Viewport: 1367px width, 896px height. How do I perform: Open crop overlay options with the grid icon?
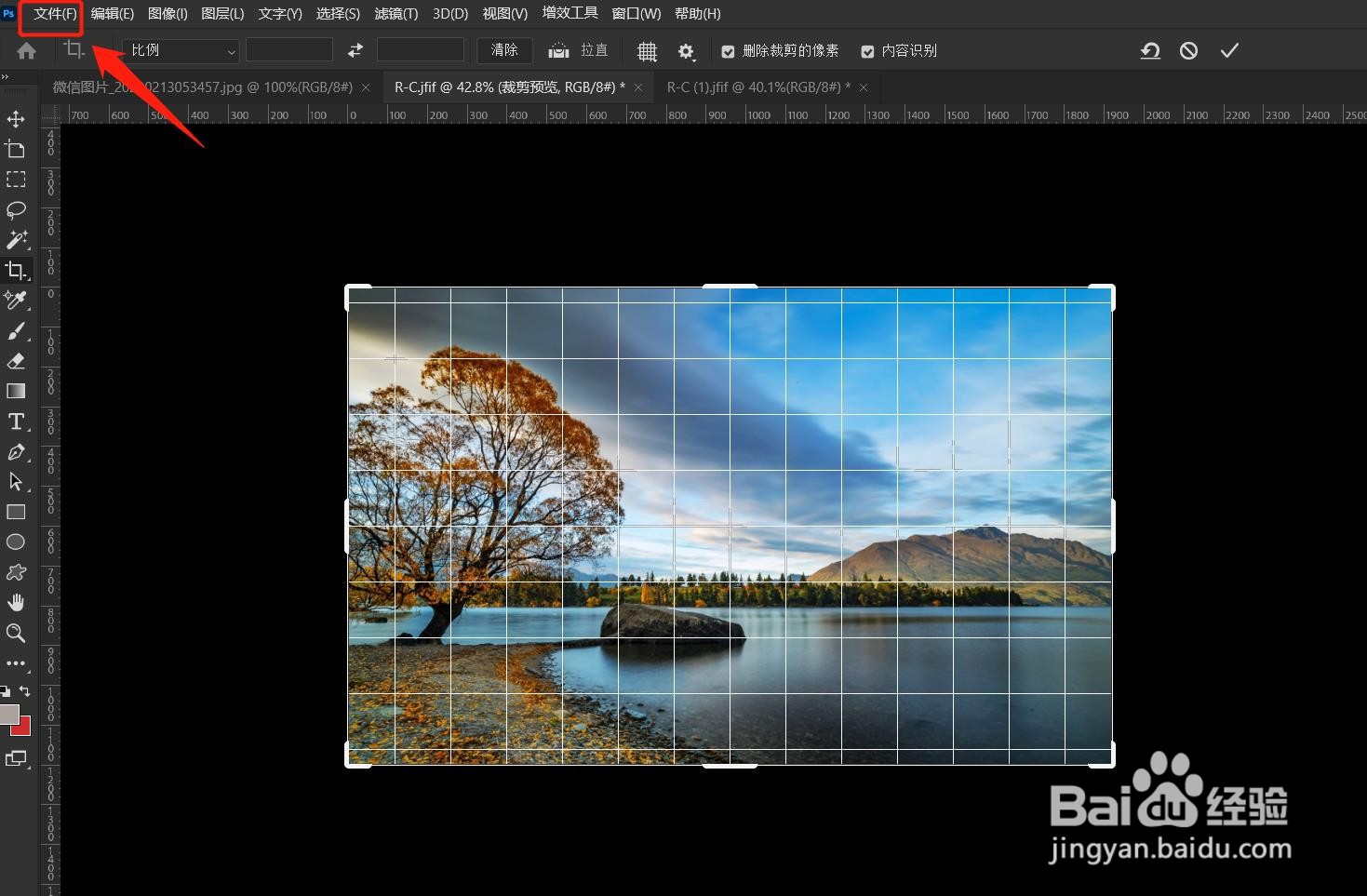[646, 51]
